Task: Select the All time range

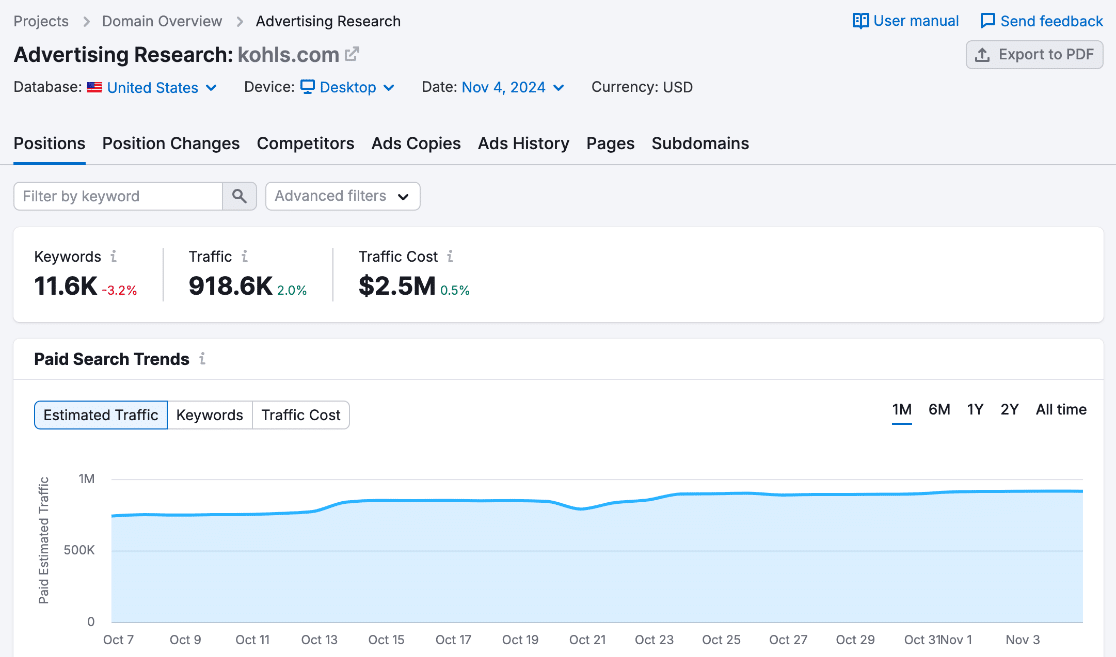Action: (1061, 409)
